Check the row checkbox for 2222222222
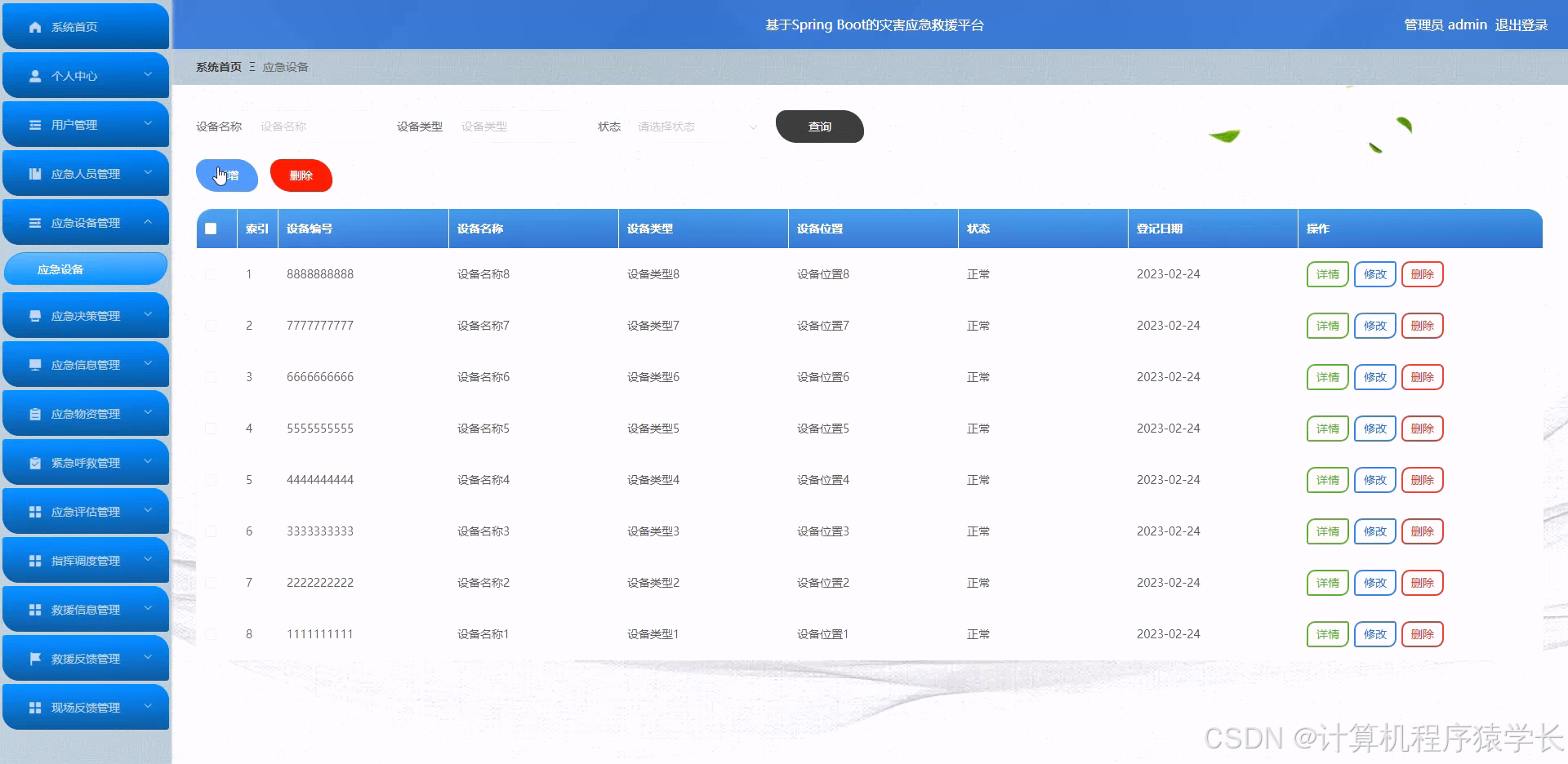1568x764 pixels. click(211, 583)
